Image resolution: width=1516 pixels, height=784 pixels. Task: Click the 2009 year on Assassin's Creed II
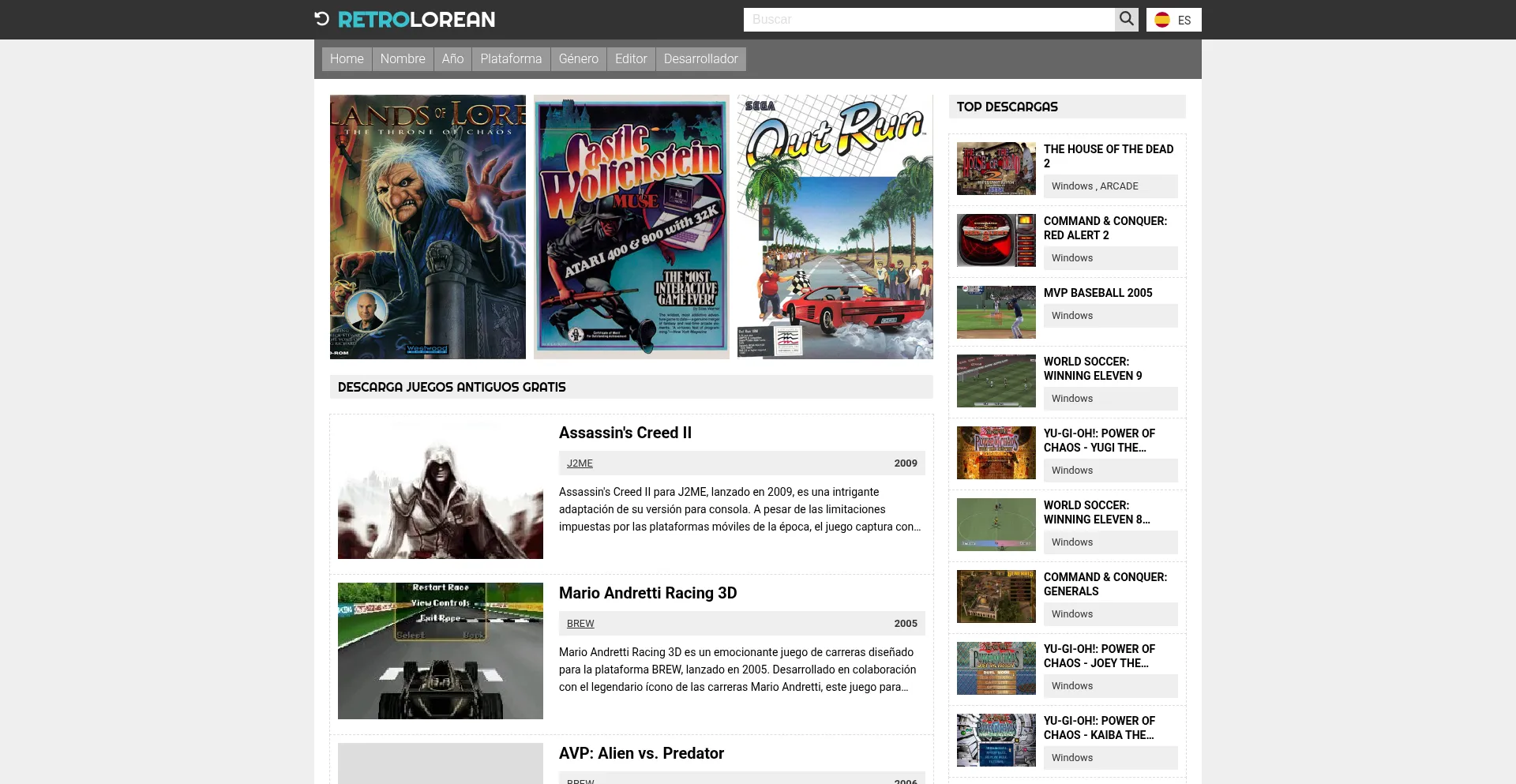coord(906,463)
